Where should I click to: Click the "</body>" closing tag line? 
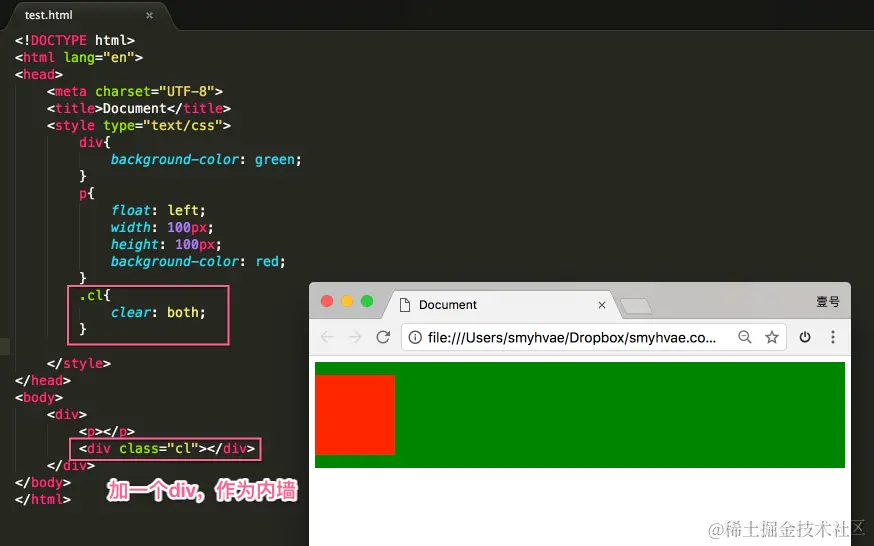tap(43, 482)
